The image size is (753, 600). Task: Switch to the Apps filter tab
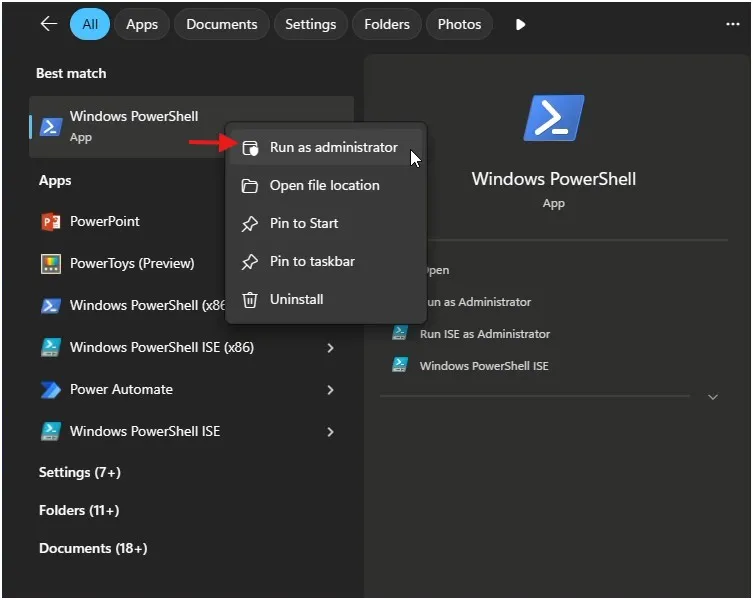[142, 24]
